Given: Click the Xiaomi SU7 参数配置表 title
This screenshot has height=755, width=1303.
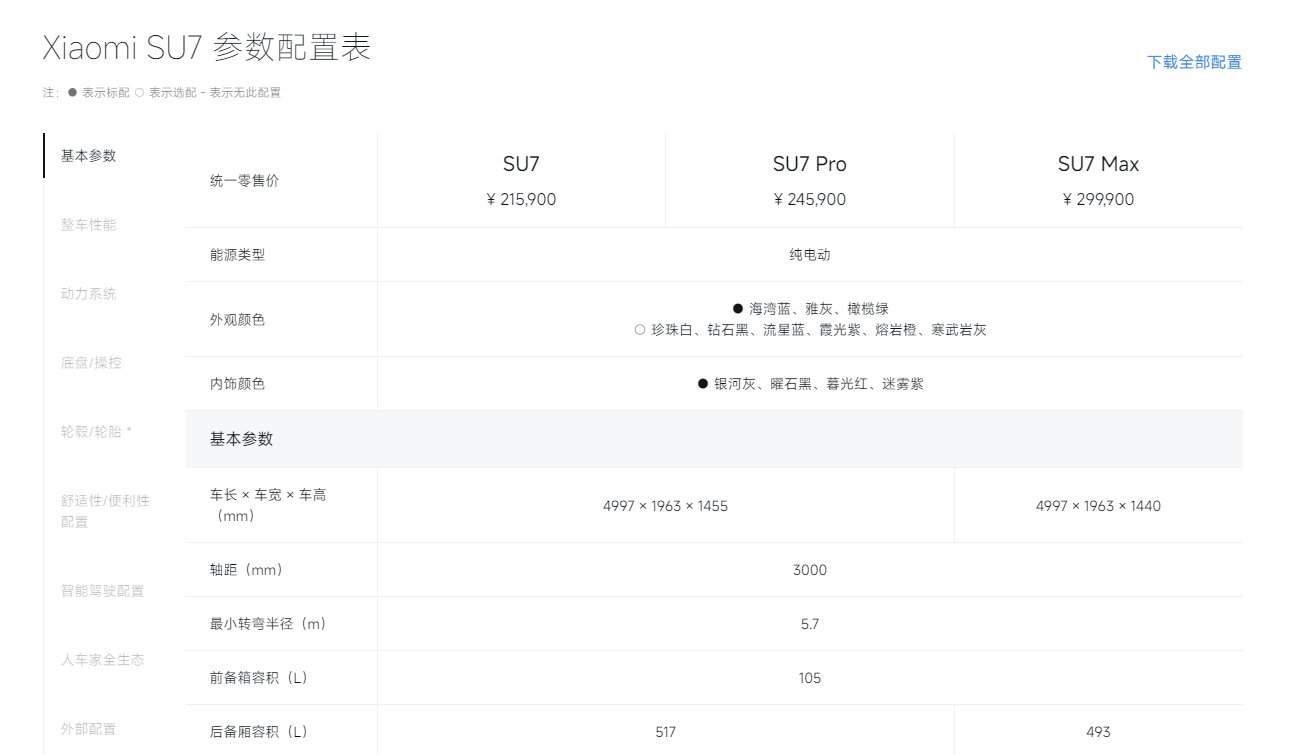Looking at the screenshot, I should click(207, 47).
